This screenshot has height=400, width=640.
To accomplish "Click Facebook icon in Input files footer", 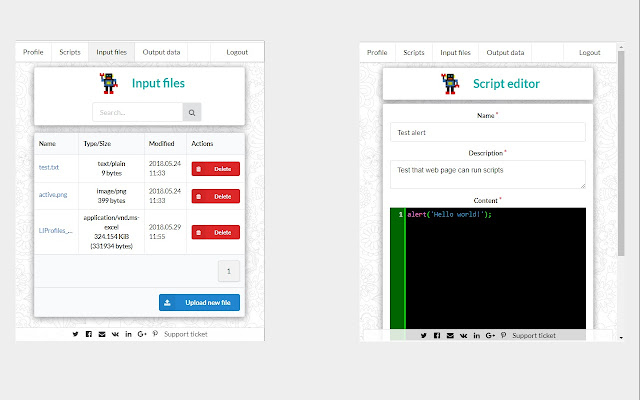I will pyautogui.click(x=89, y=334).
